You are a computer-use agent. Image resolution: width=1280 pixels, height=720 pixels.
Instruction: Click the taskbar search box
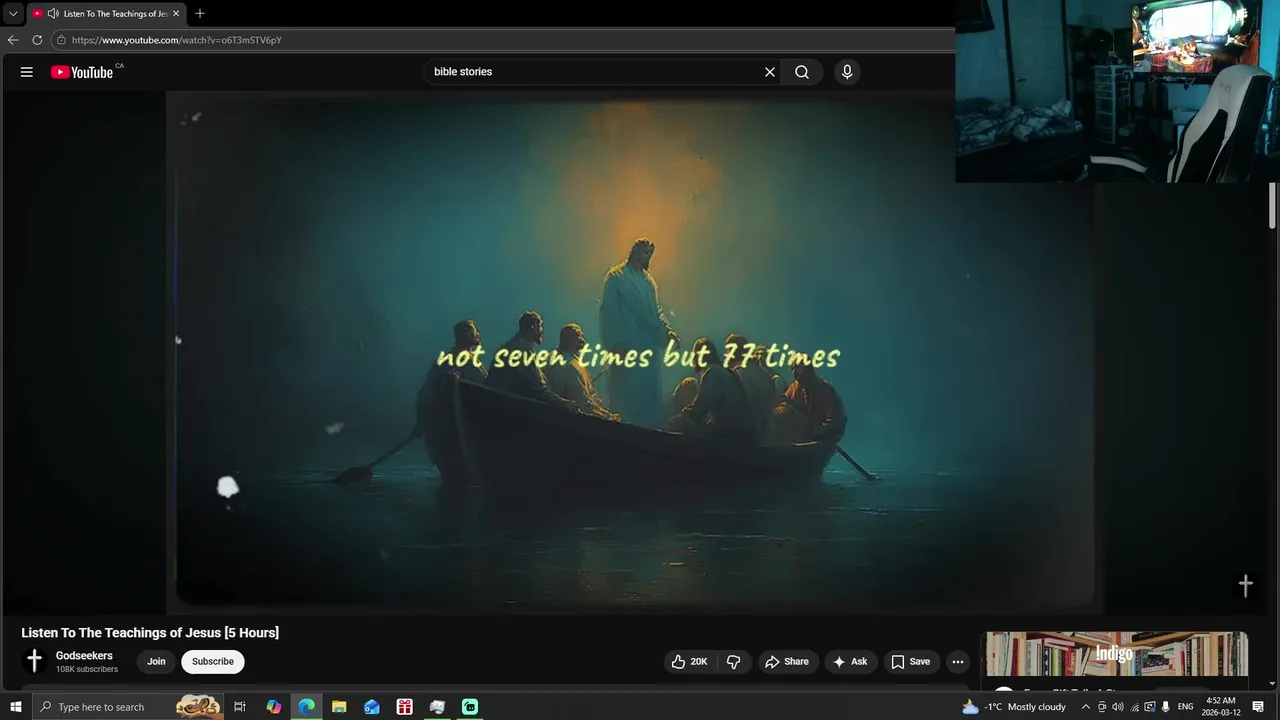click(129, 707)
